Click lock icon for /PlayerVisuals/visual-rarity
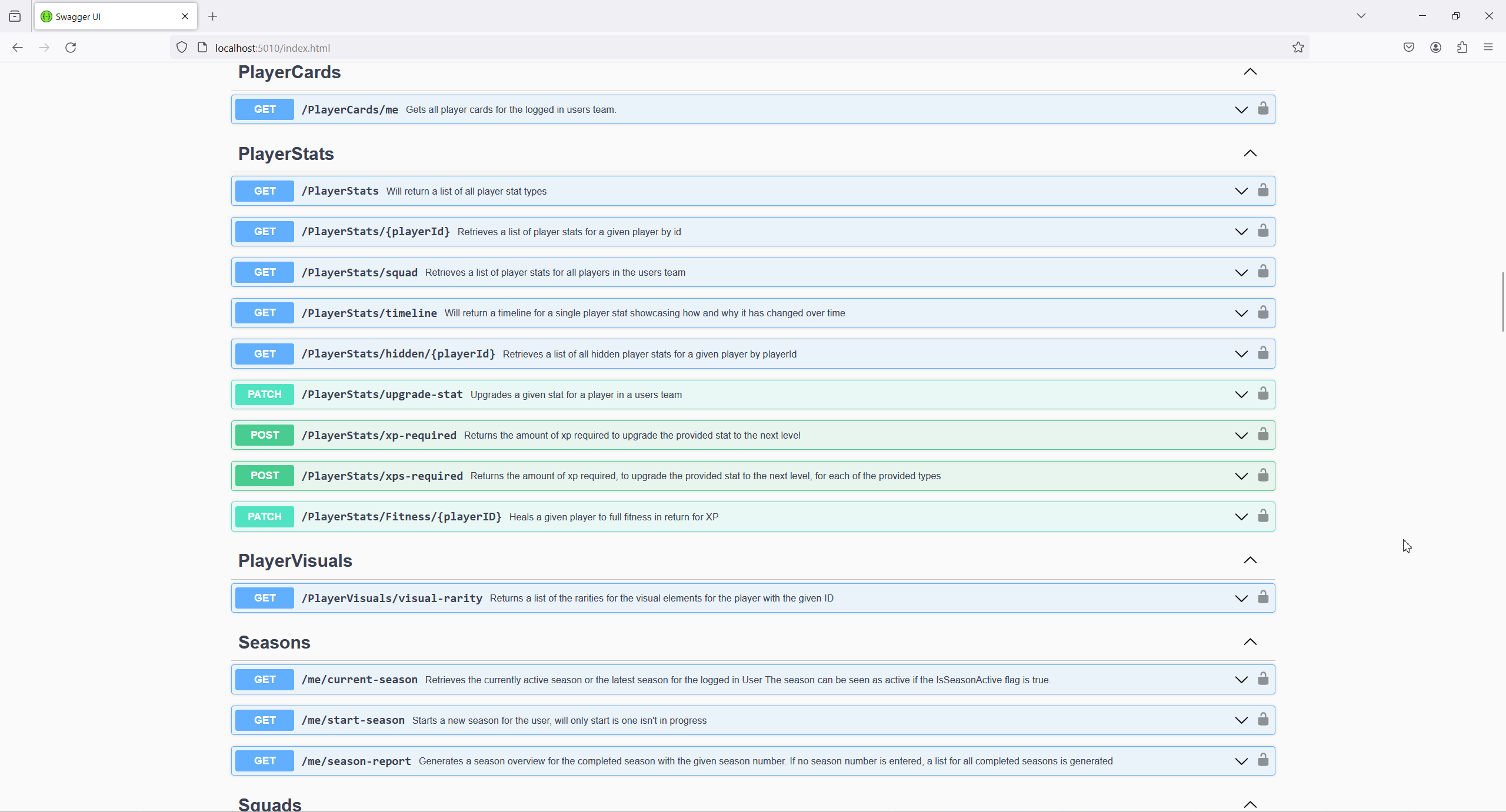This screenshot has height=812, width=1506. point(1262,597)
